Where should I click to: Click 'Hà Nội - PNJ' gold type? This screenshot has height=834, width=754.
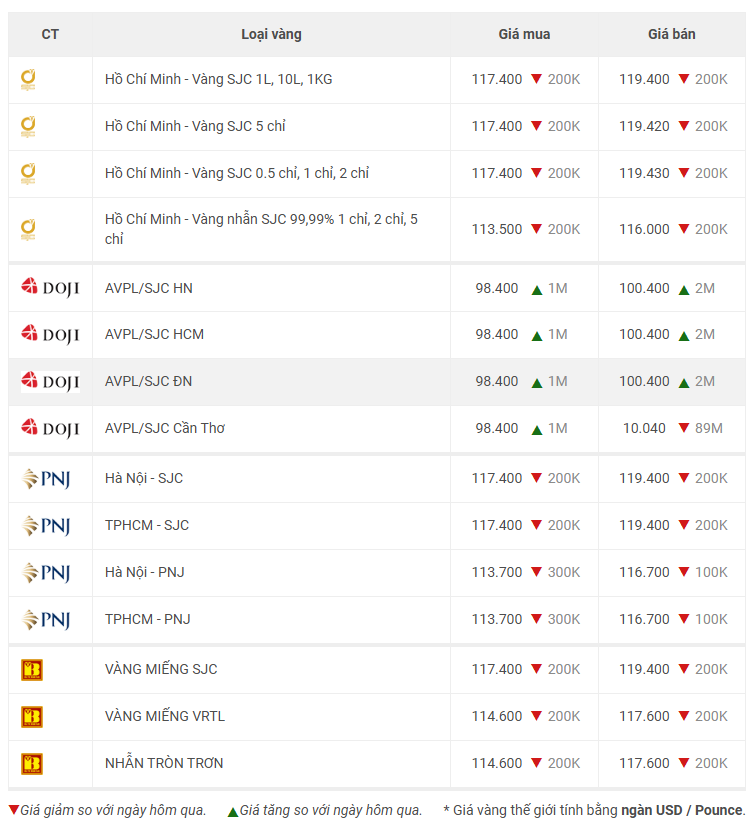[x=145, y=572]
